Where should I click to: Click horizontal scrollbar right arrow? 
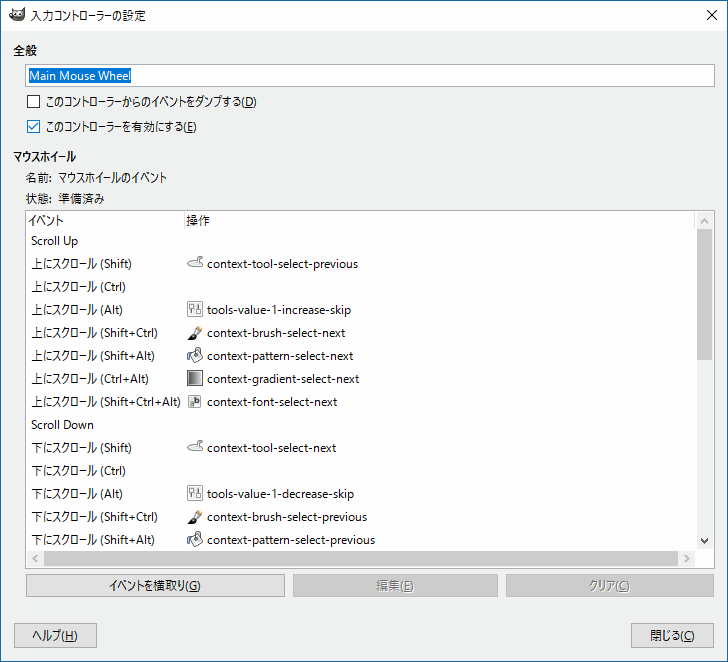tap(687, 558)
